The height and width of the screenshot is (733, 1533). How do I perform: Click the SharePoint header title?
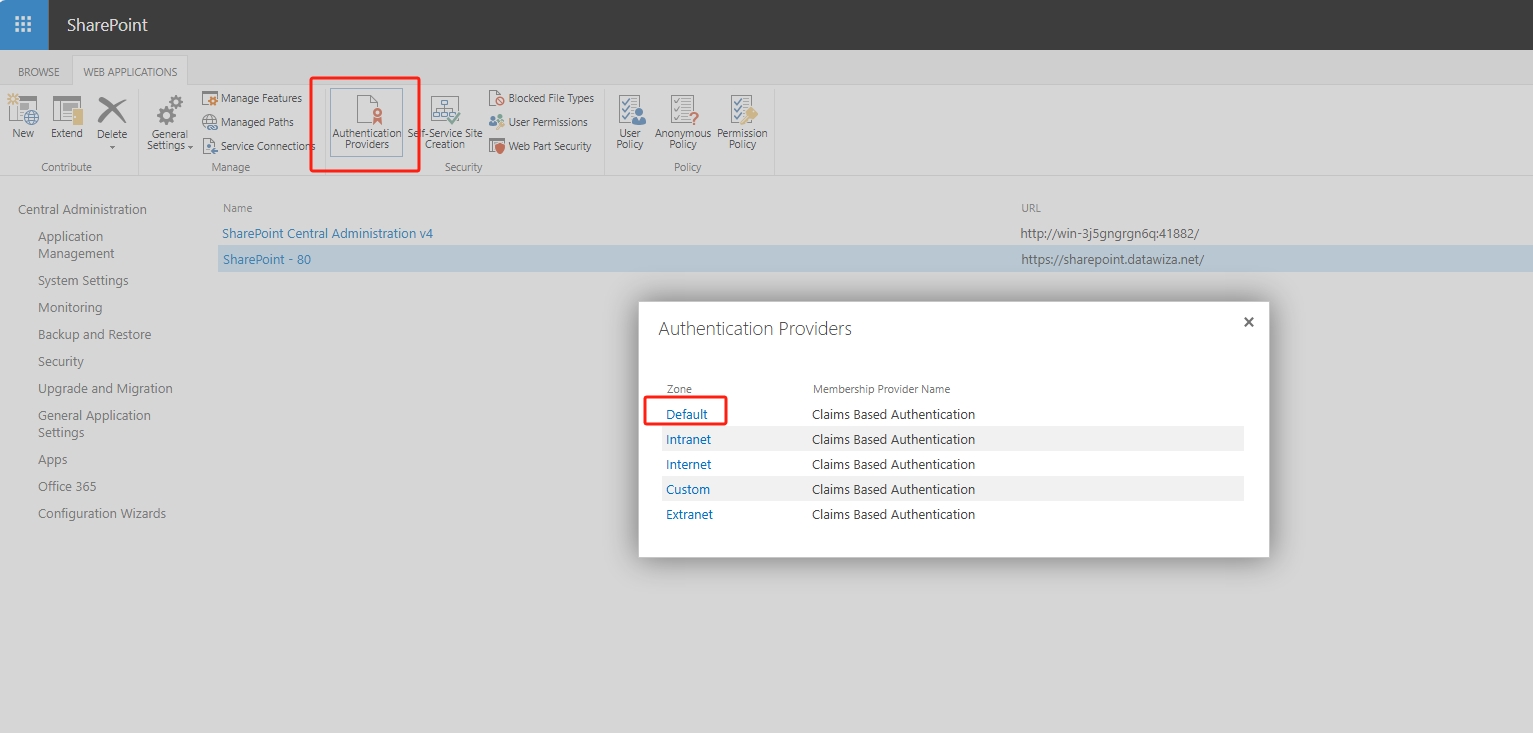(x=107, y=25)
